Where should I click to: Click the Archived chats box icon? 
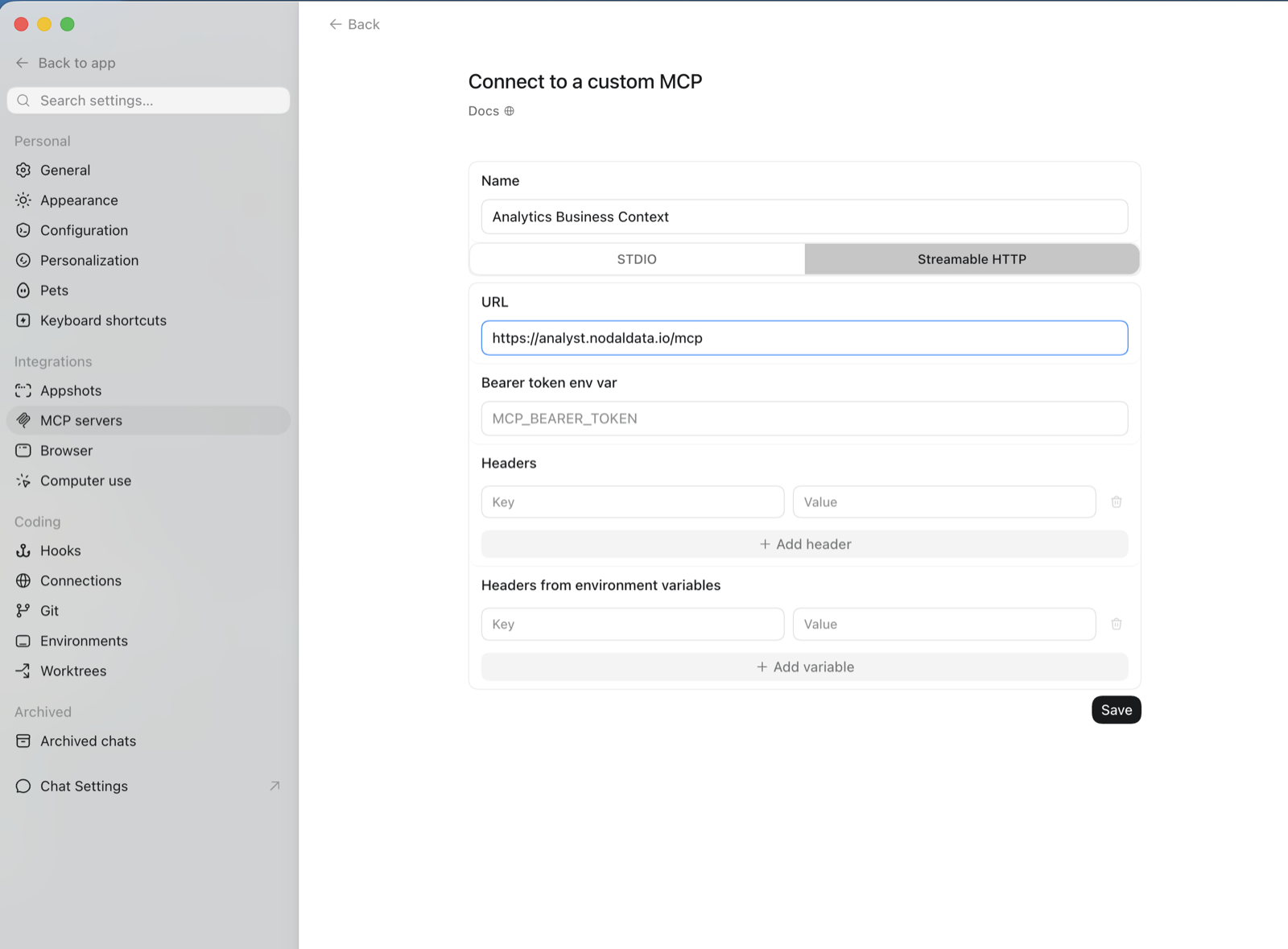click(x=23, y=741)
